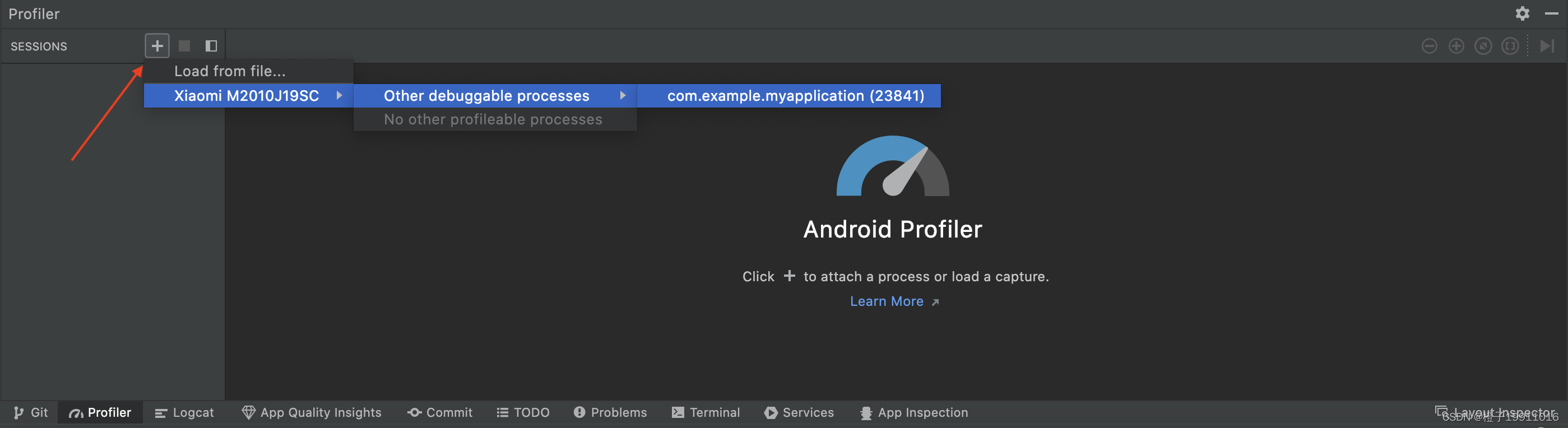Click the Android Profiler gauge logo

pyautogui.click(x=892, y=166)
